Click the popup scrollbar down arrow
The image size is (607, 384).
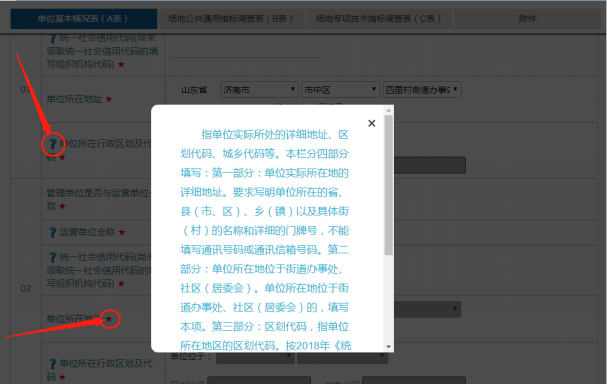coord(389,346)
